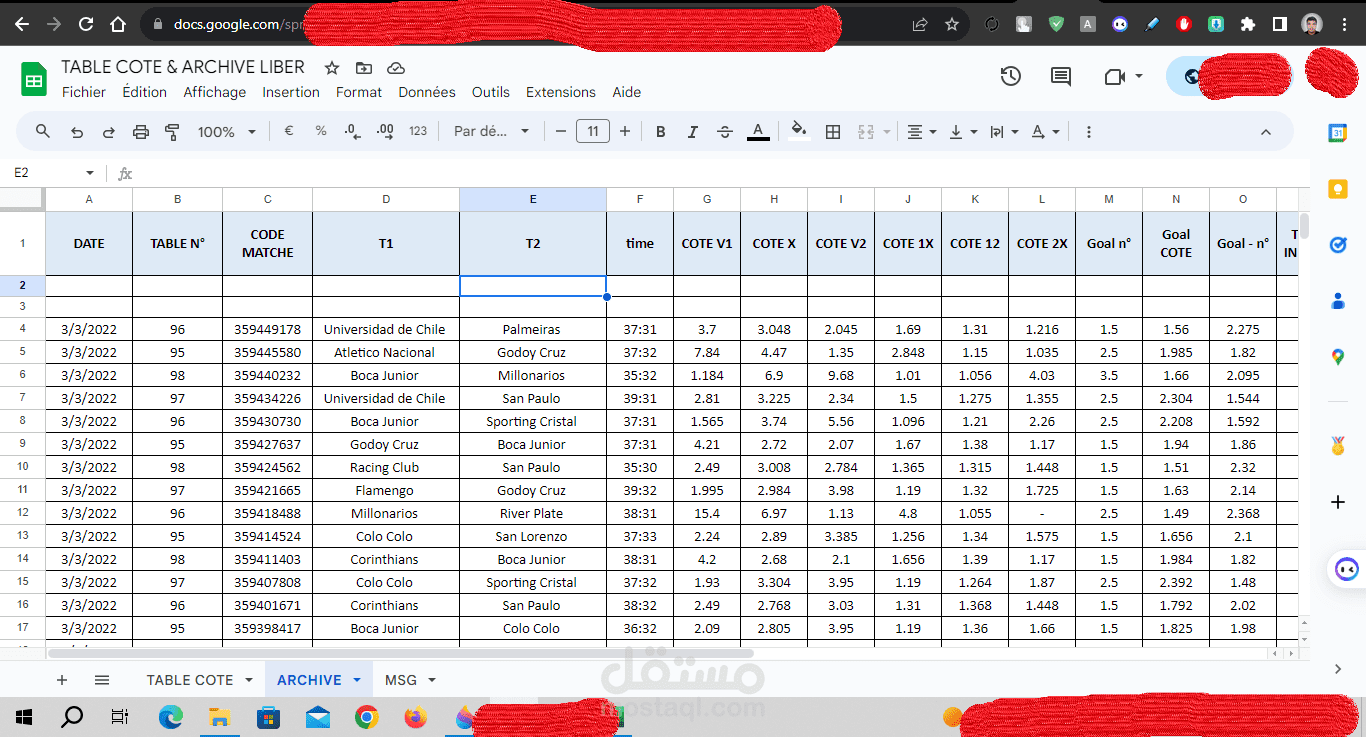Viewport: 1366px width, 737px height.
Task: Open the Aide menu
Action: pyautogui.click(x=627, y=92)
